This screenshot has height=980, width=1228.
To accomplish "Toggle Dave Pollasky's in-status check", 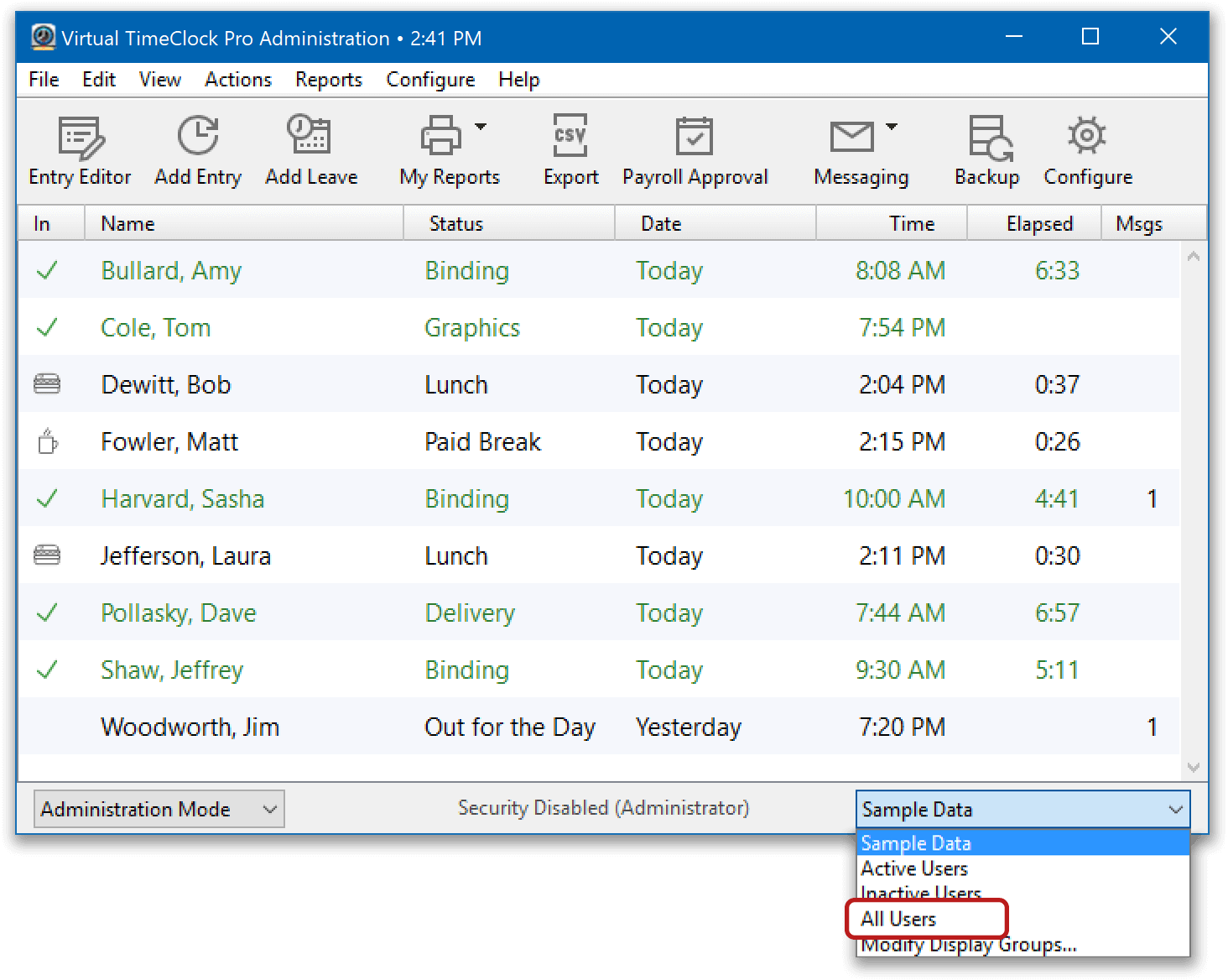I will click(x=48, y=612).
